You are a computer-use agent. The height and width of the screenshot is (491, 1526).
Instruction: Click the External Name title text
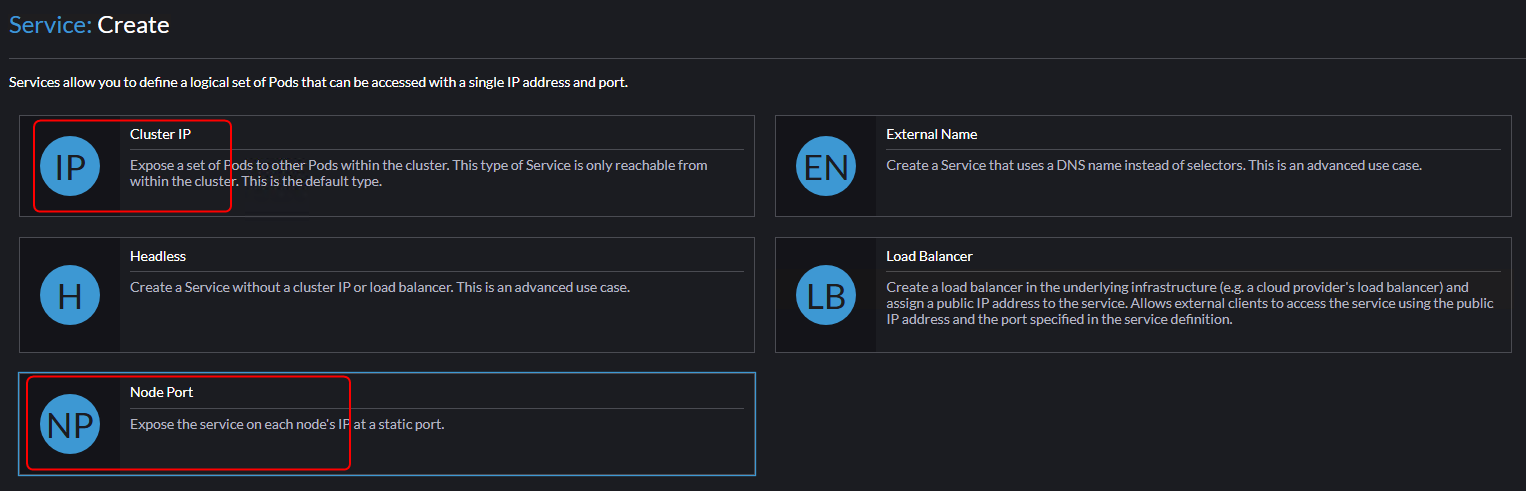[x=931, y=134]
